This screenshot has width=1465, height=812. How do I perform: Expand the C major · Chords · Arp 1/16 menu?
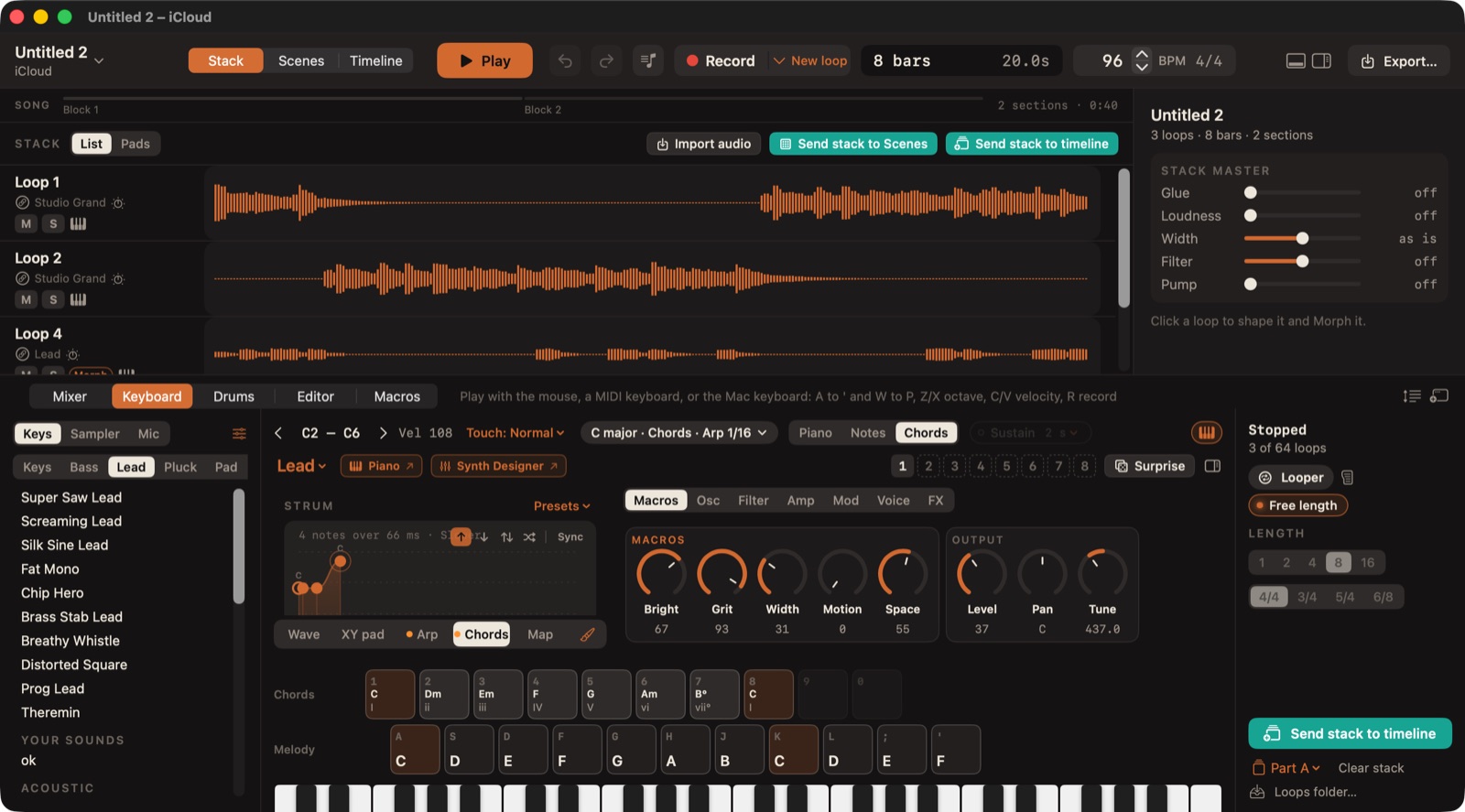tap(678, 432)
